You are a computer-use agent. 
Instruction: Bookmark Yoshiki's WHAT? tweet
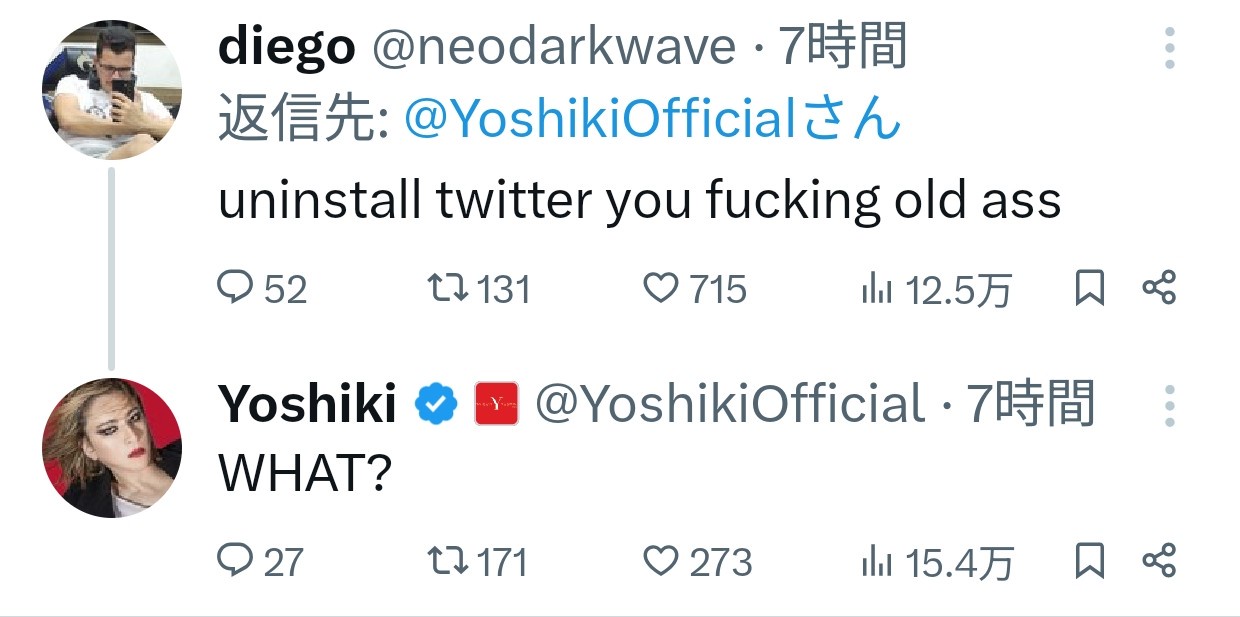click(1089, 561)
